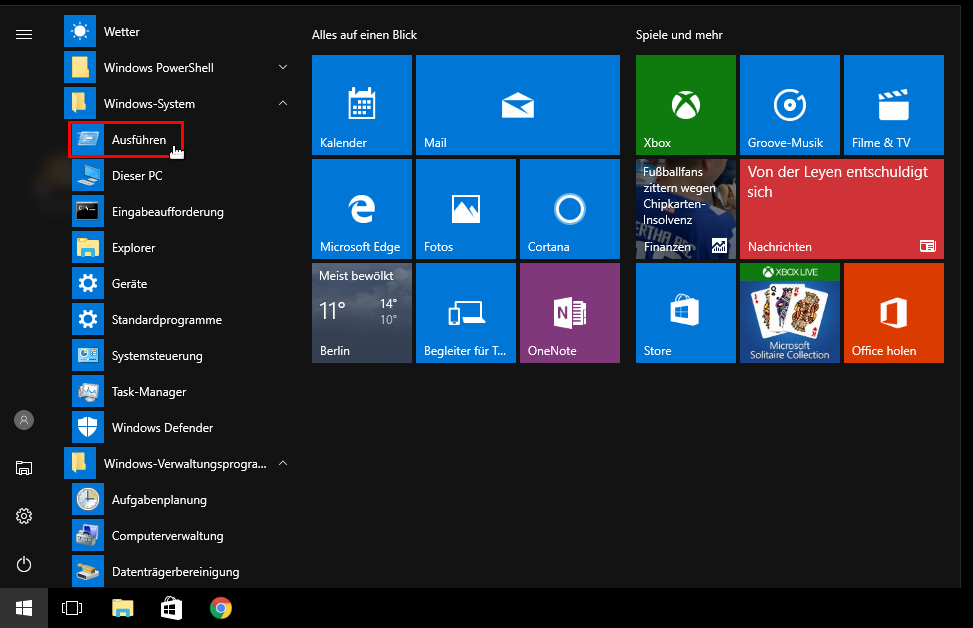Open Datenträgerbereinigung icon
This screenshot has height=628, width=973.
[x=87, y=571]
